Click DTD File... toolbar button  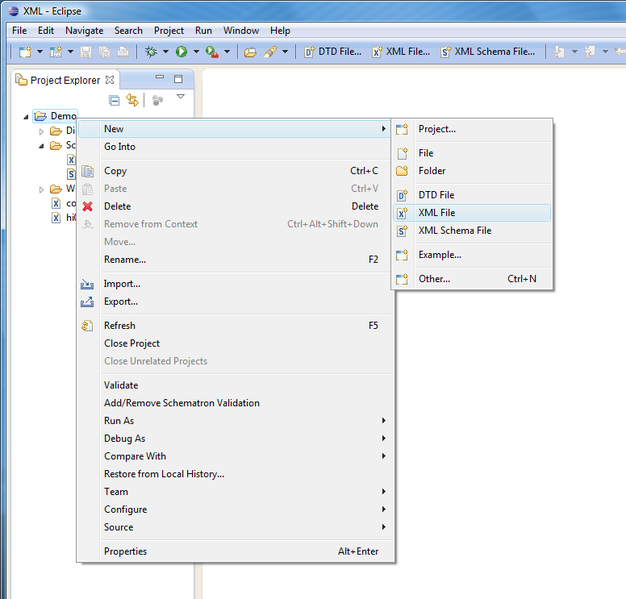tap(333, 52)
